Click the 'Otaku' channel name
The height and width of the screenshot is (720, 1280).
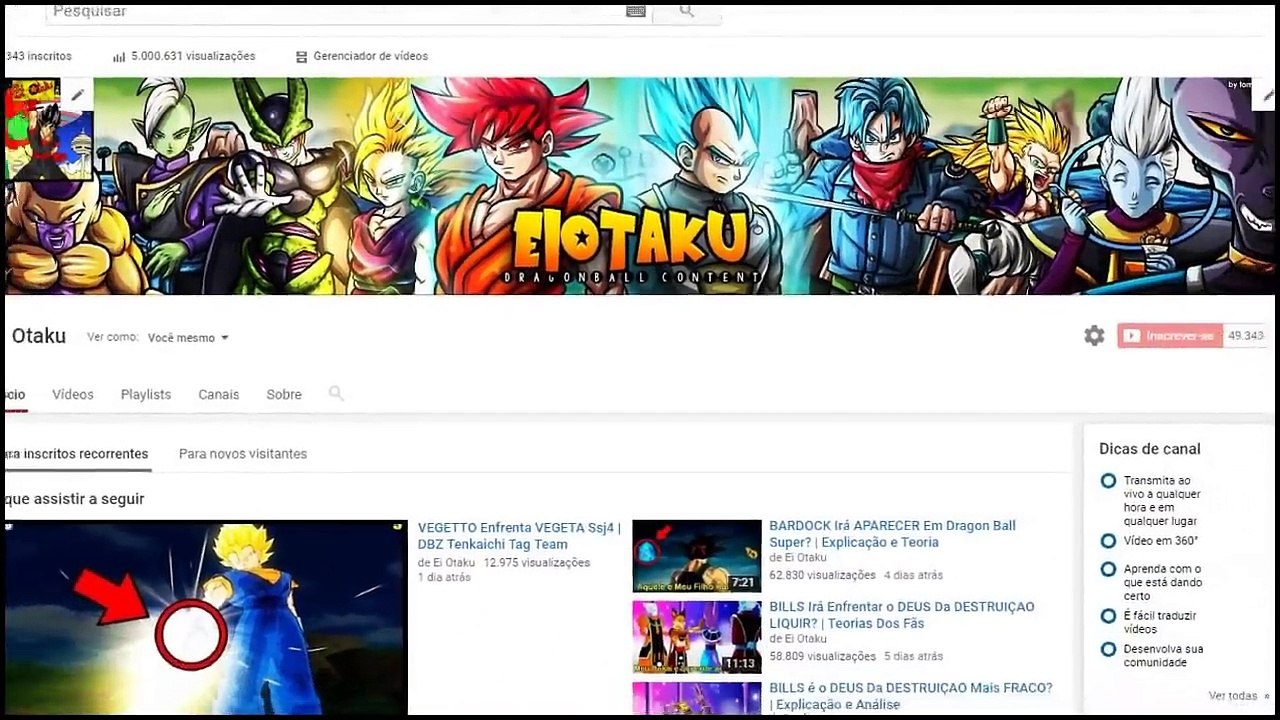38,336
